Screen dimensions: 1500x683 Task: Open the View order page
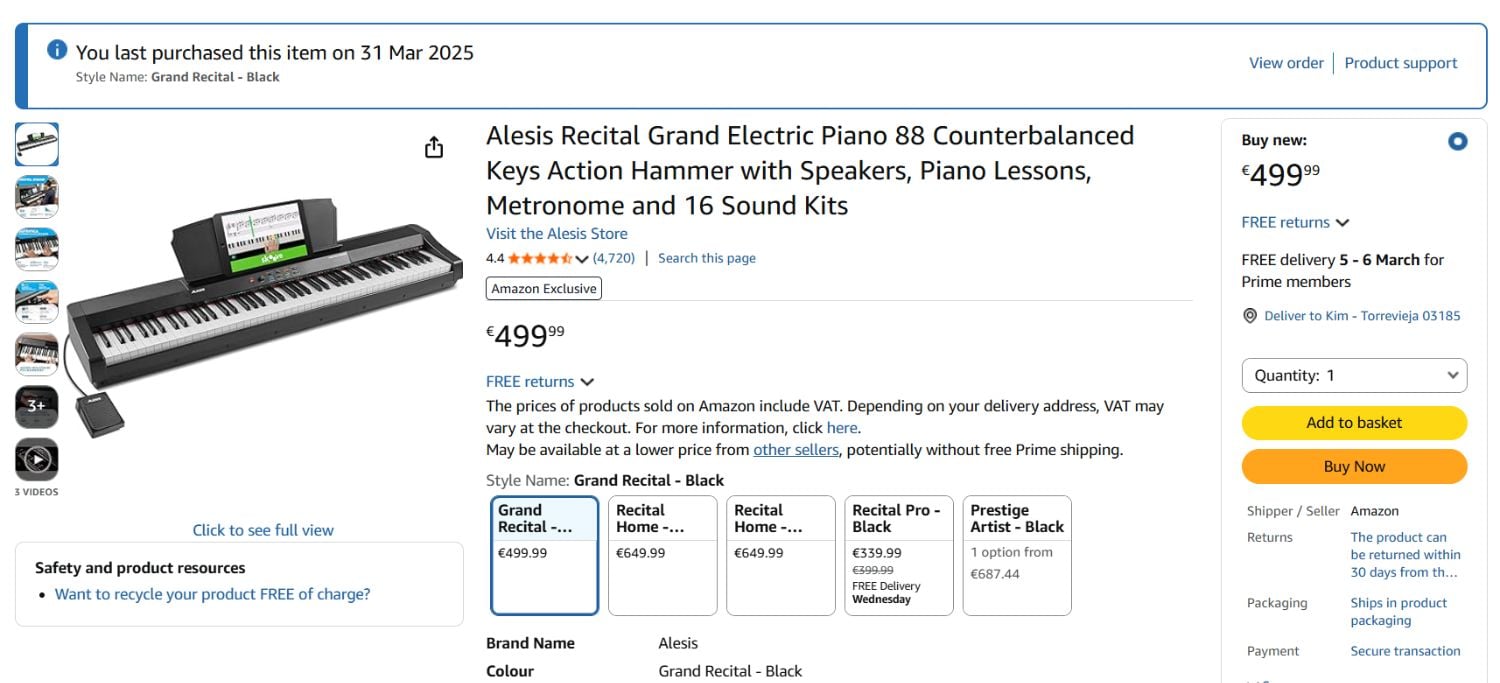1286,62
